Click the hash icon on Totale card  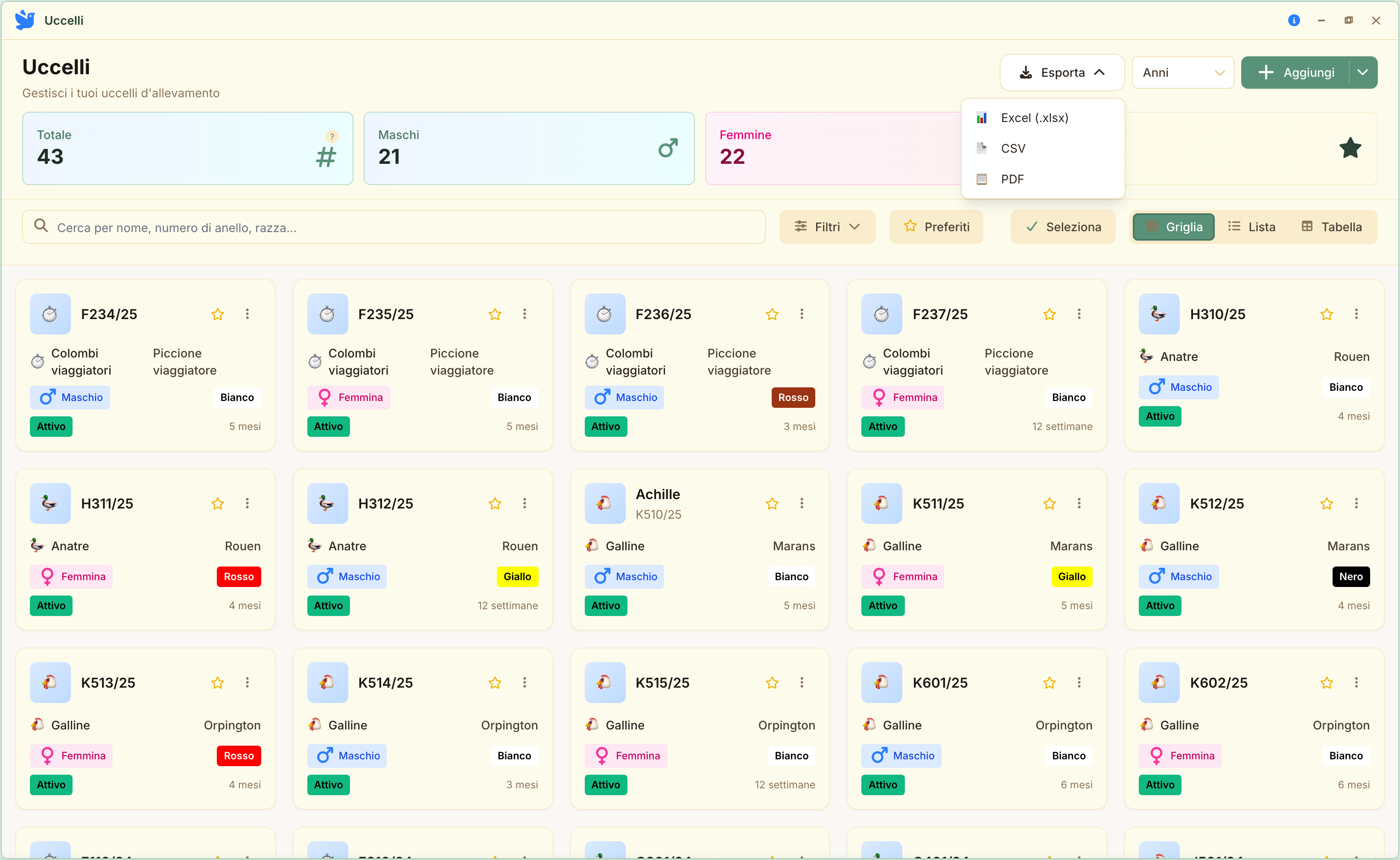click(326, 157)
